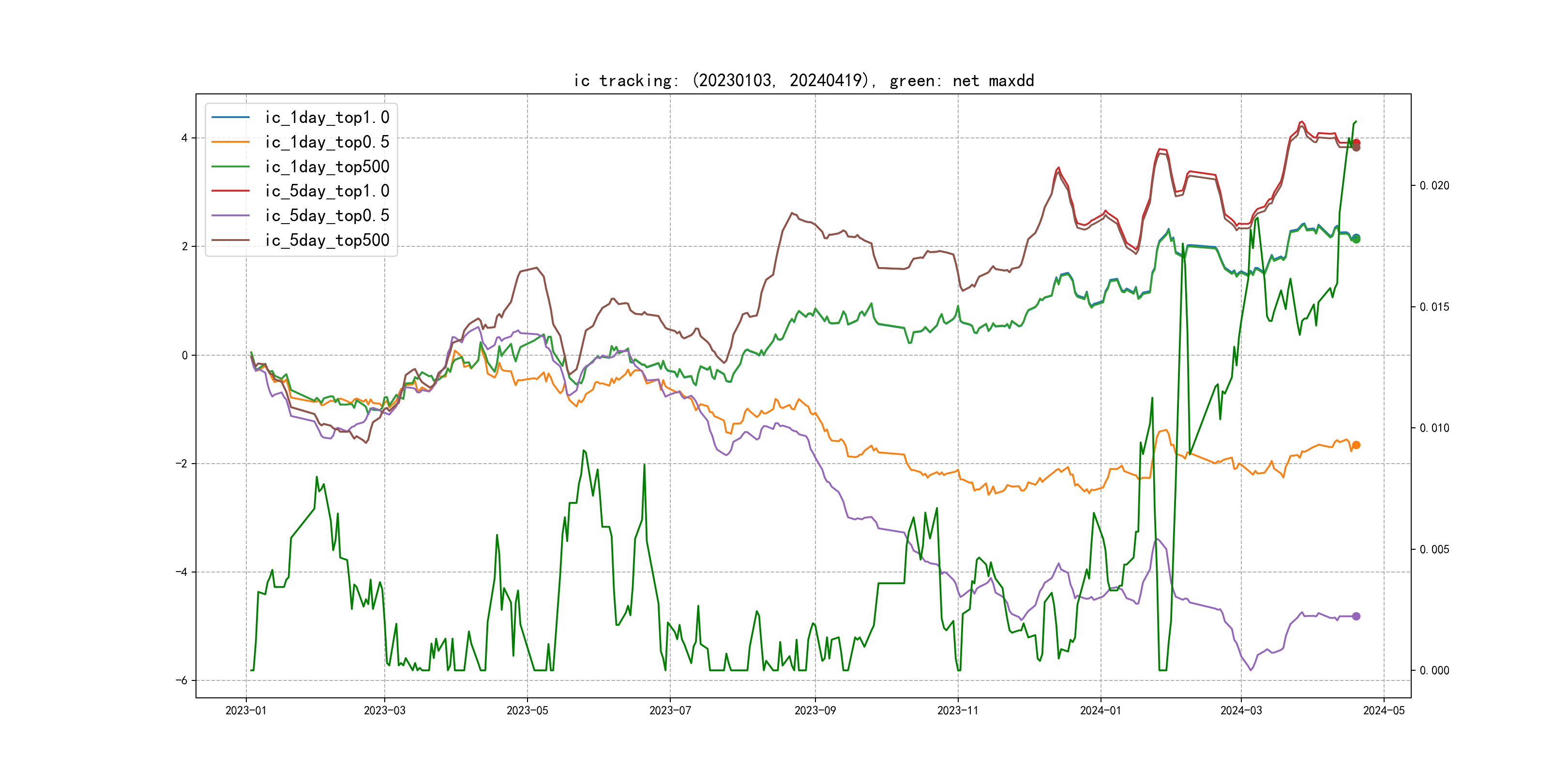The image size is (1568, 784).
Task: Click the ic_1day_top500 legend label
Action: tap(327, 167)
